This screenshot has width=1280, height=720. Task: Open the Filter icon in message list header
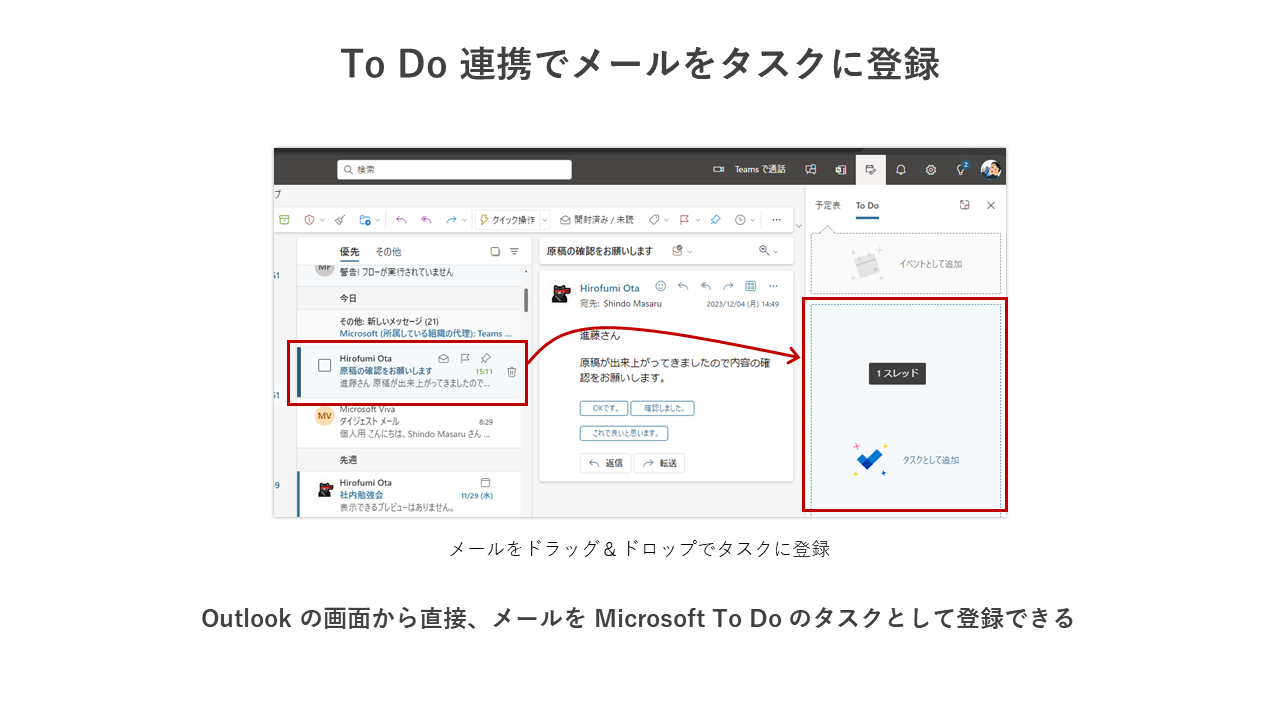point(514,252)
